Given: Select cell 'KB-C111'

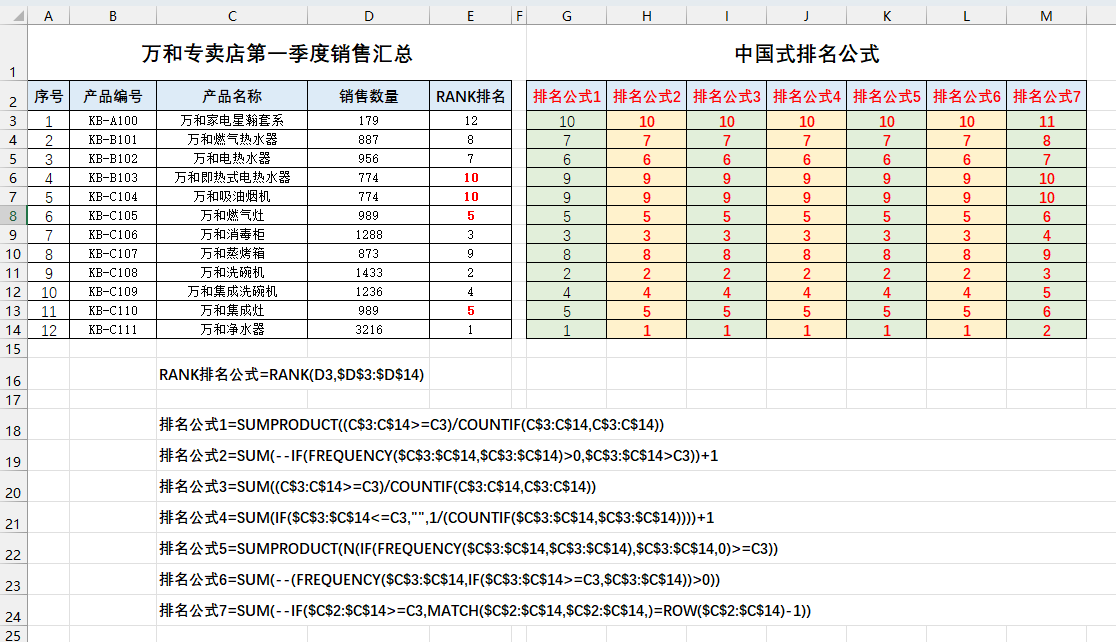Looking at the screenshot, I should pos(112,330).
